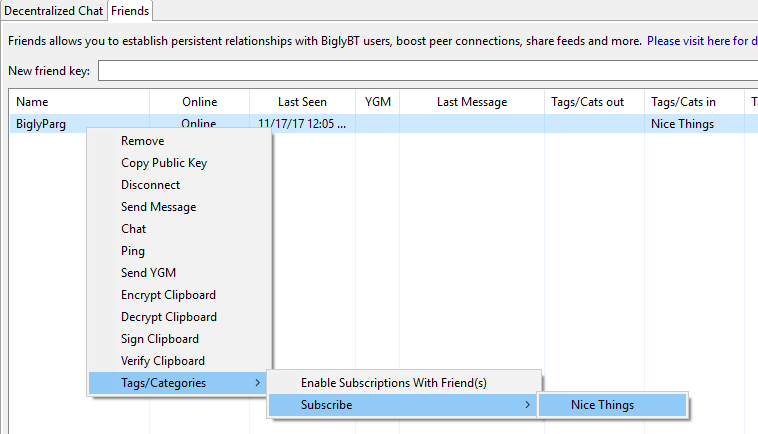Viewport: 758px width, 434px height.
Task: Choose Sign Clipboard menu entry
Action: [x=179, y=339]
